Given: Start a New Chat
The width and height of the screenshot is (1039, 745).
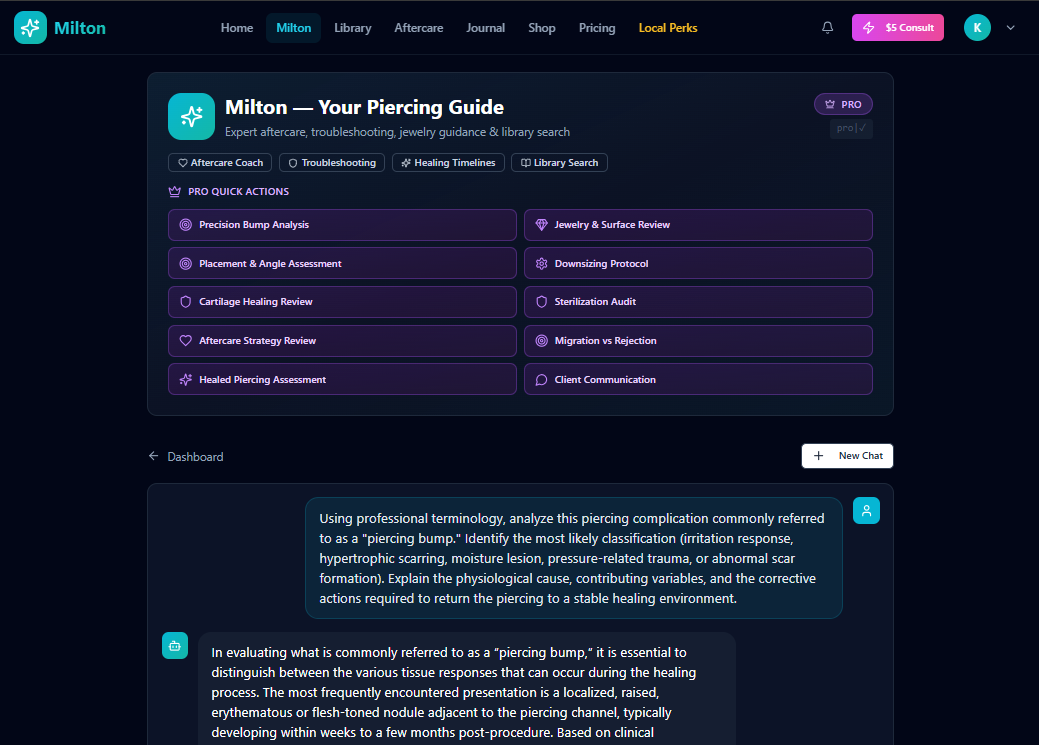Looking at the screenshot, I should pos(847,456).
